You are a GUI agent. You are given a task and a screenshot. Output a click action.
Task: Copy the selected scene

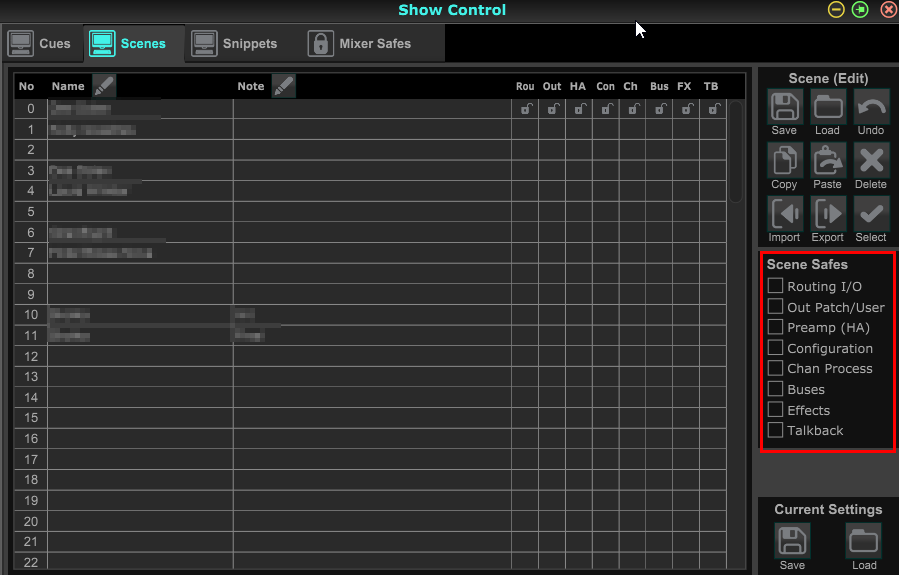click(784, 161)
